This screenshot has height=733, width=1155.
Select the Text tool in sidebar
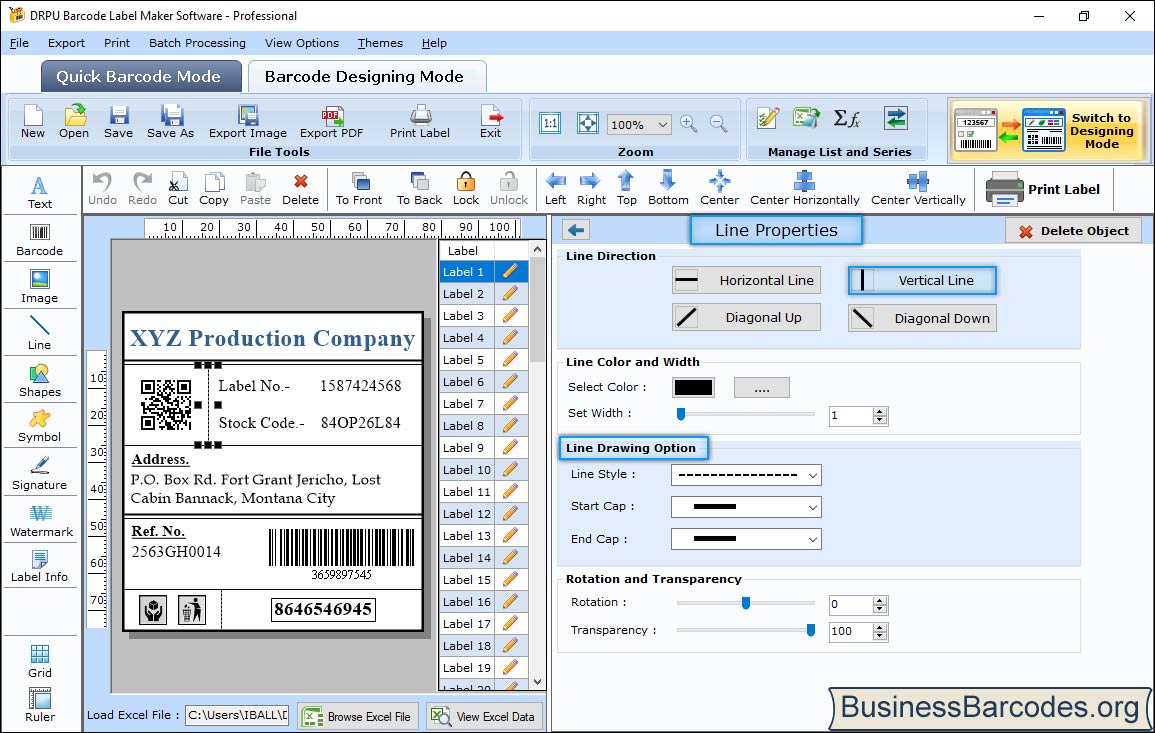40,192
